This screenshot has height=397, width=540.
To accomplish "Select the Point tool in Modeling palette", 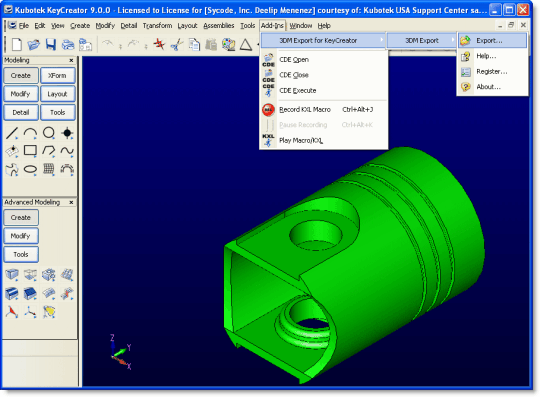I will coord(67,133).
